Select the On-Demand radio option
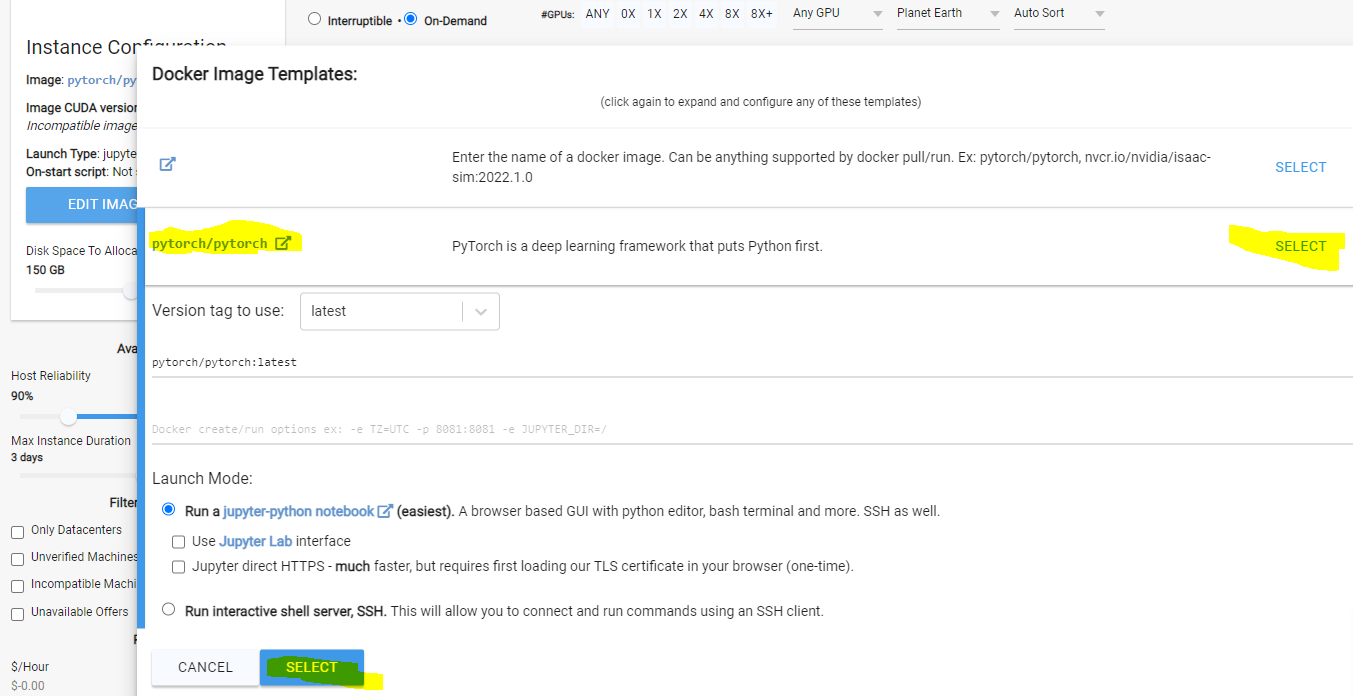This screenshot has width=1353, height=696. pos(411,19)
